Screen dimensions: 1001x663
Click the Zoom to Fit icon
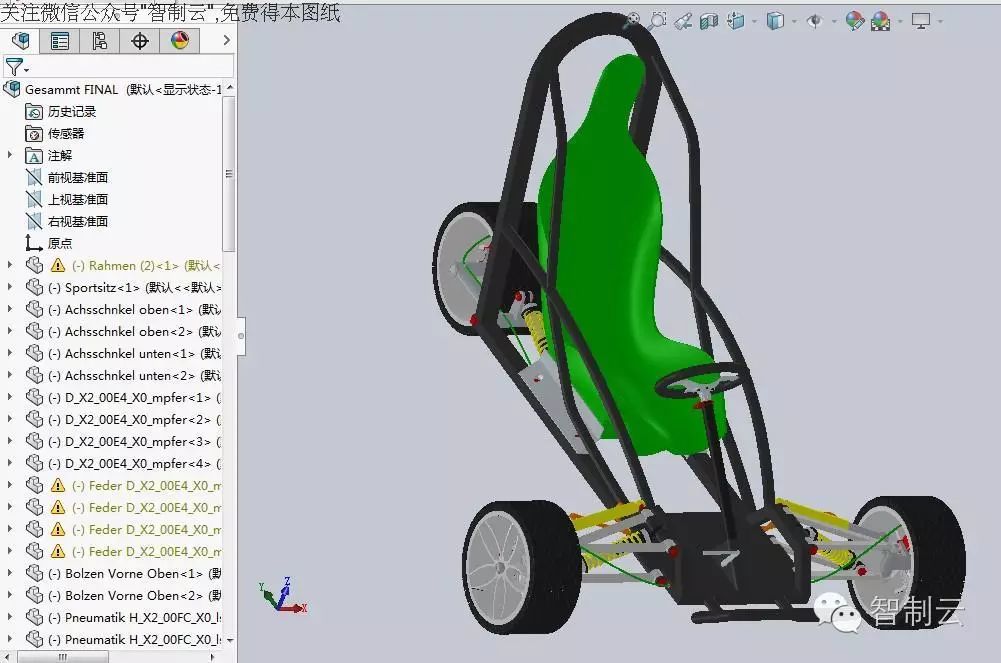pos(632,20)
